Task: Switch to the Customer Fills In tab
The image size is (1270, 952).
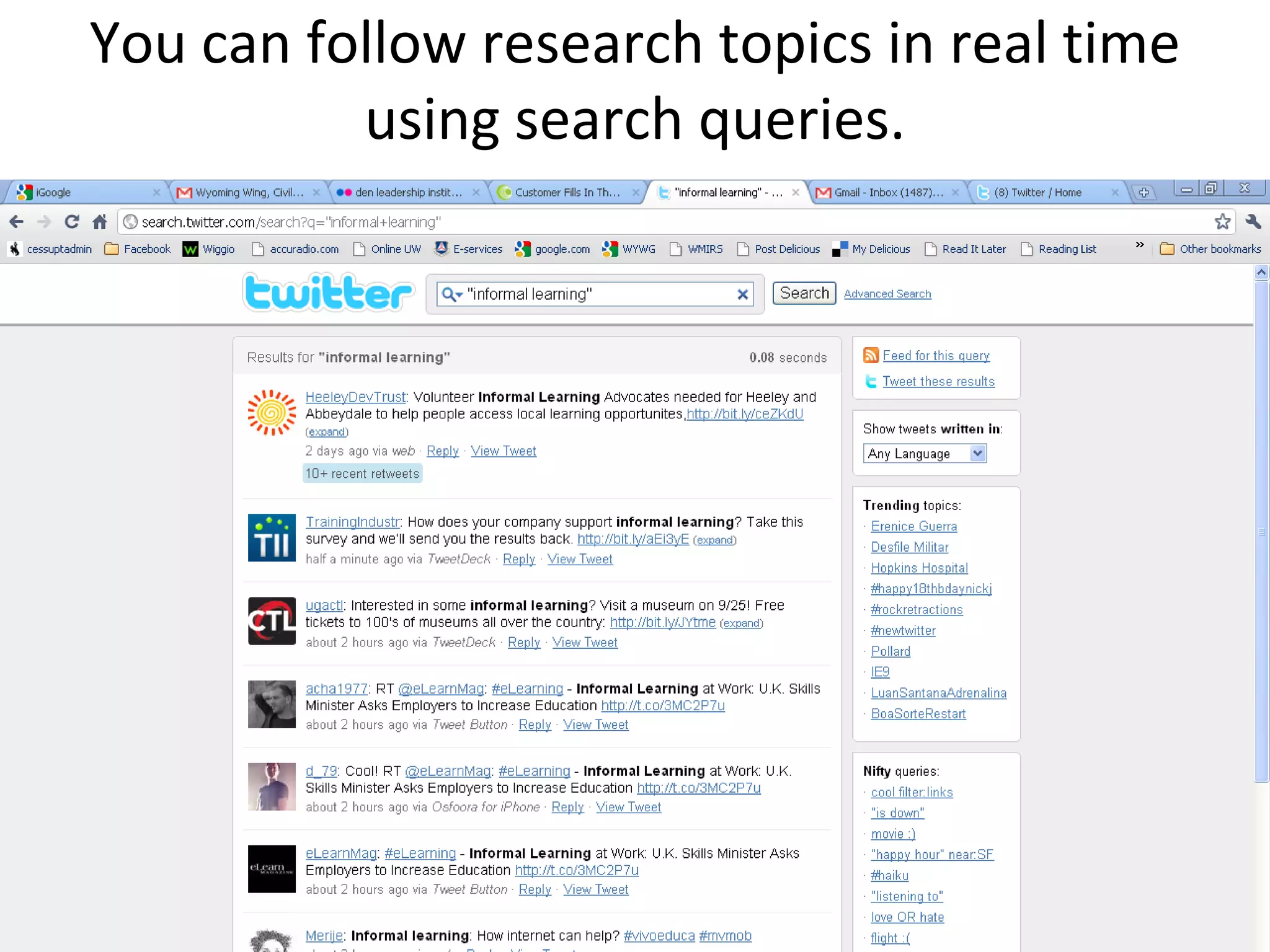Action: 567,193
